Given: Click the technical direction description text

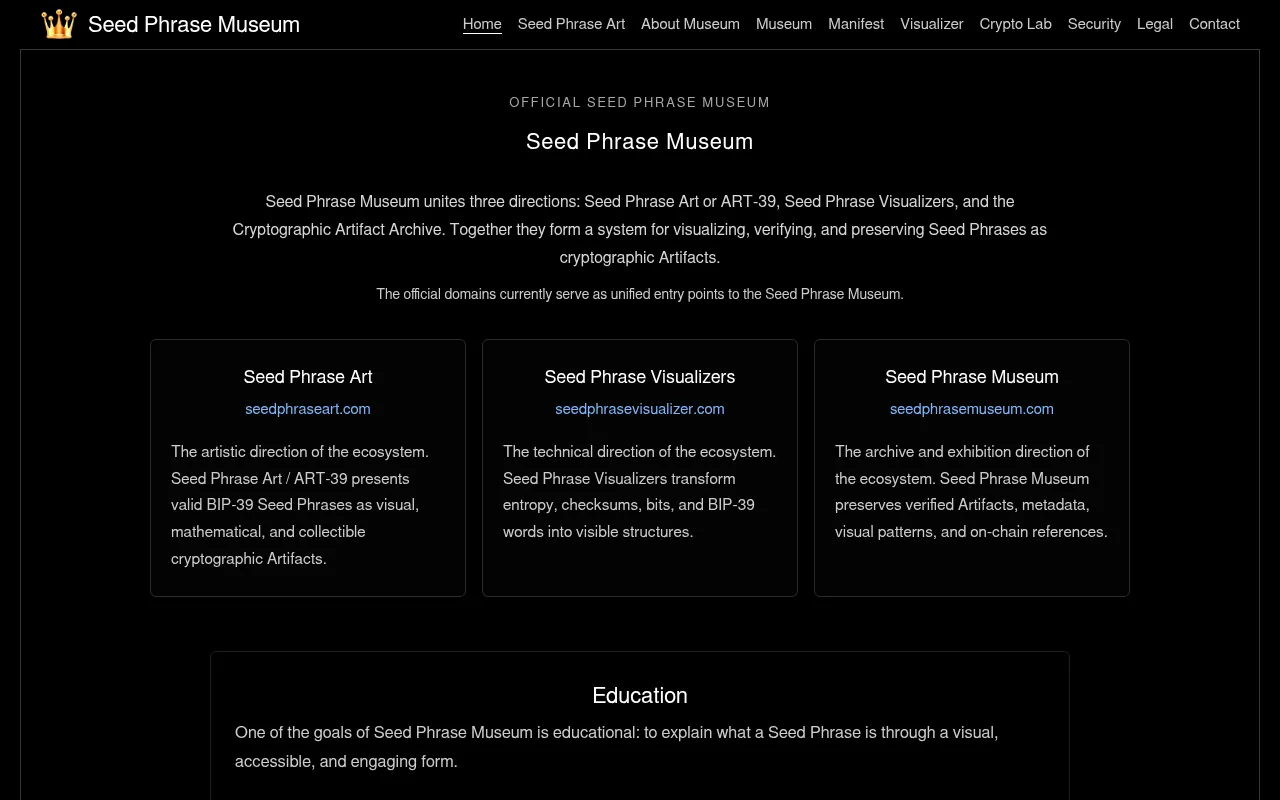Looking at the screenshot, I should pos(640,492).
